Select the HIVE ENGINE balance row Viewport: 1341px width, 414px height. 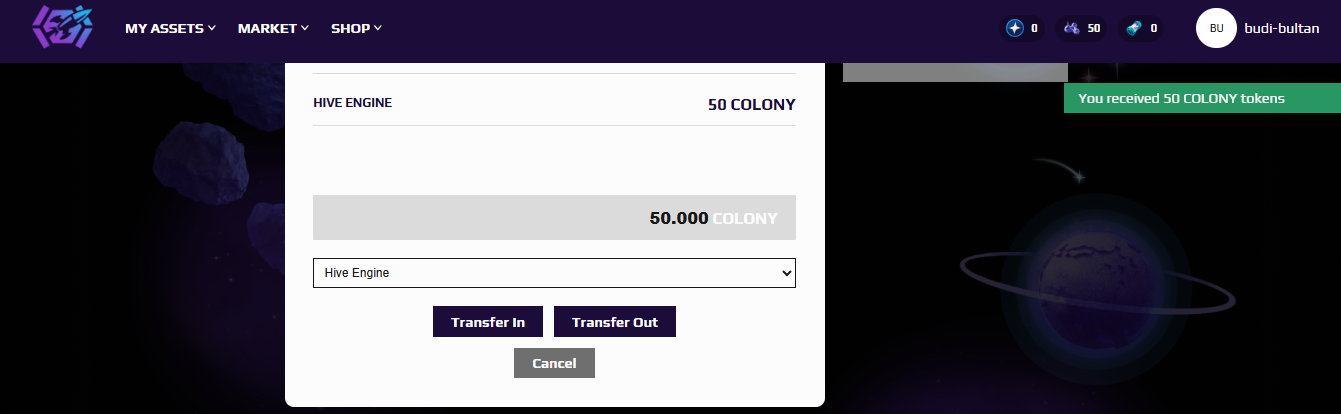point(554,102)
